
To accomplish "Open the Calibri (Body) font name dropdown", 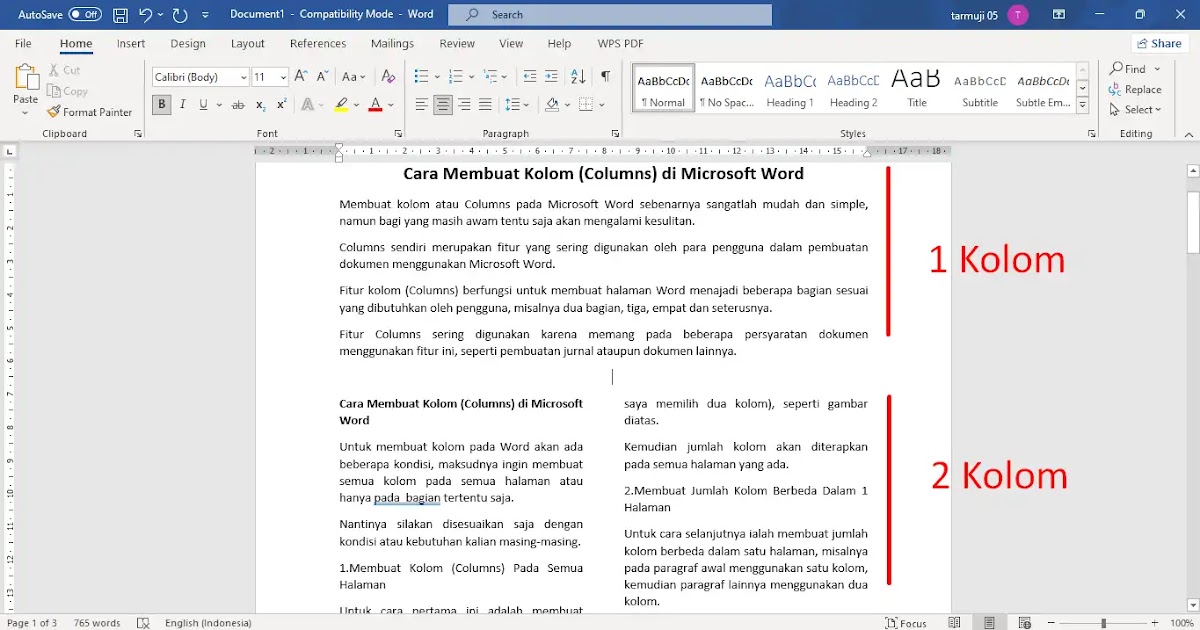I will pos(243,77).
